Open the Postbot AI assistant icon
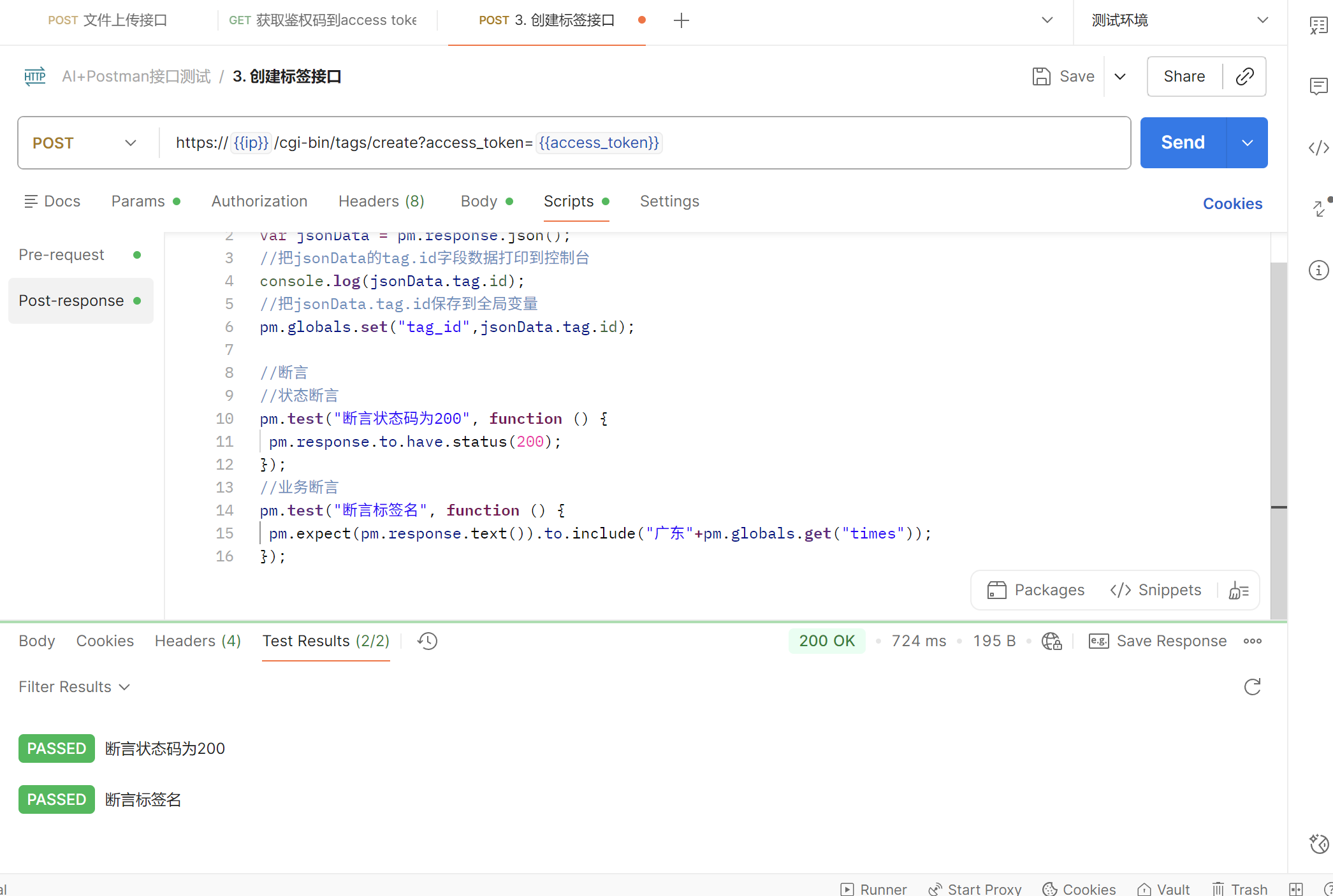The height and width of the screenshot is (896, 1333). point(1318,844)
